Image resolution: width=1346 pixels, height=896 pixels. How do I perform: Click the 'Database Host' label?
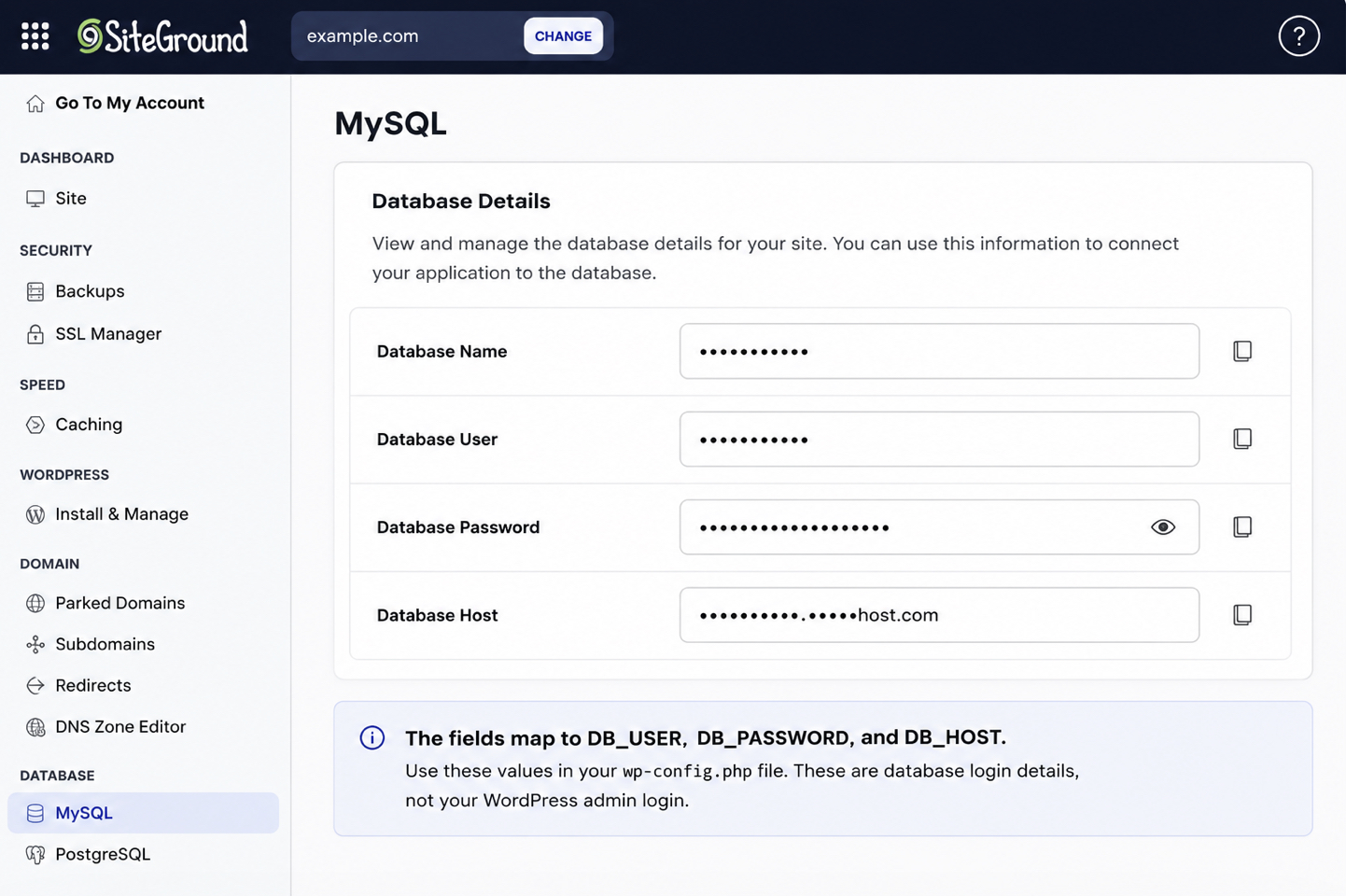pyautogui.click(x=437, y=615)
